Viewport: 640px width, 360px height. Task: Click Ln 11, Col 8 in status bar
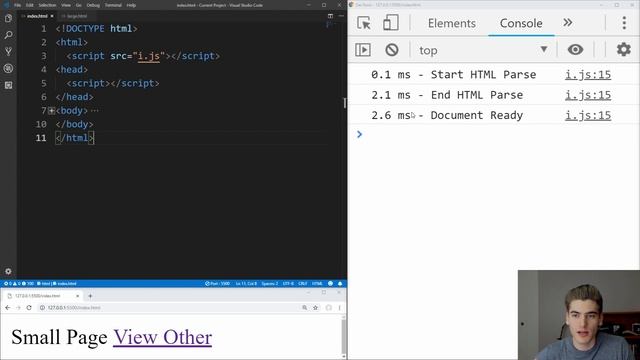246,284
